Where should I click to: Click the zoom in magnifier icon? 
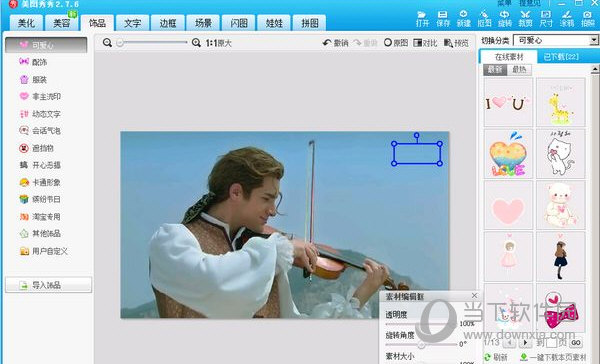[196, 43]
